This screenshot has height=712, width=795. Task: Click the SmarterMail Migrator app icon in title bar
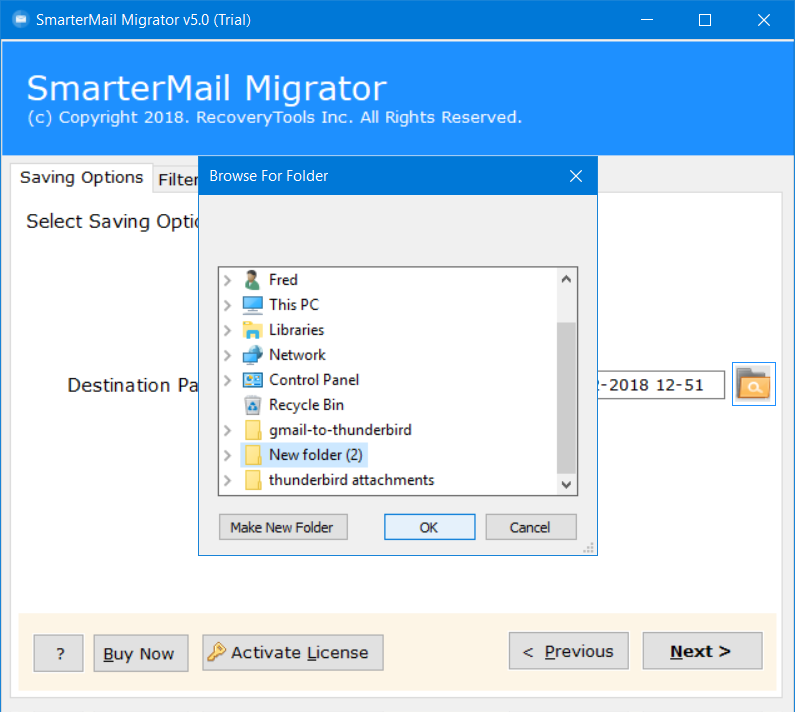pyautogui.click(x=21, y=20)
